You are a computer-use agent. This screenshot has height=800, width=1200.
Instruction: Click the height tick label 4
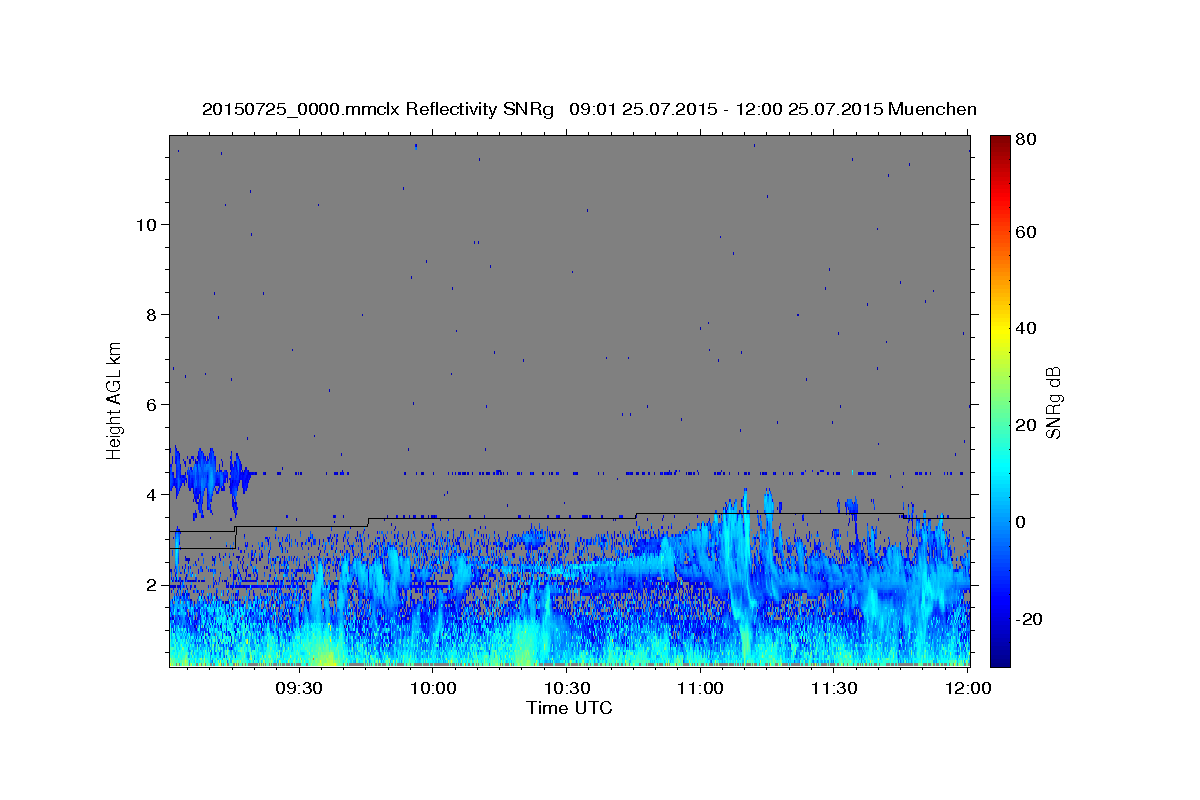[x=150, y=495]
